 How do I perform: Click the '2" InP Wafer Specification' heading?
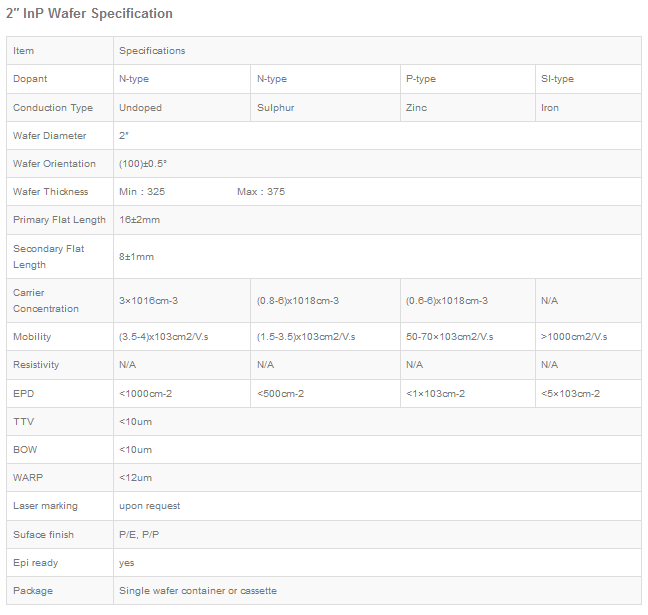pyautogui.click(x=91, y=14)
